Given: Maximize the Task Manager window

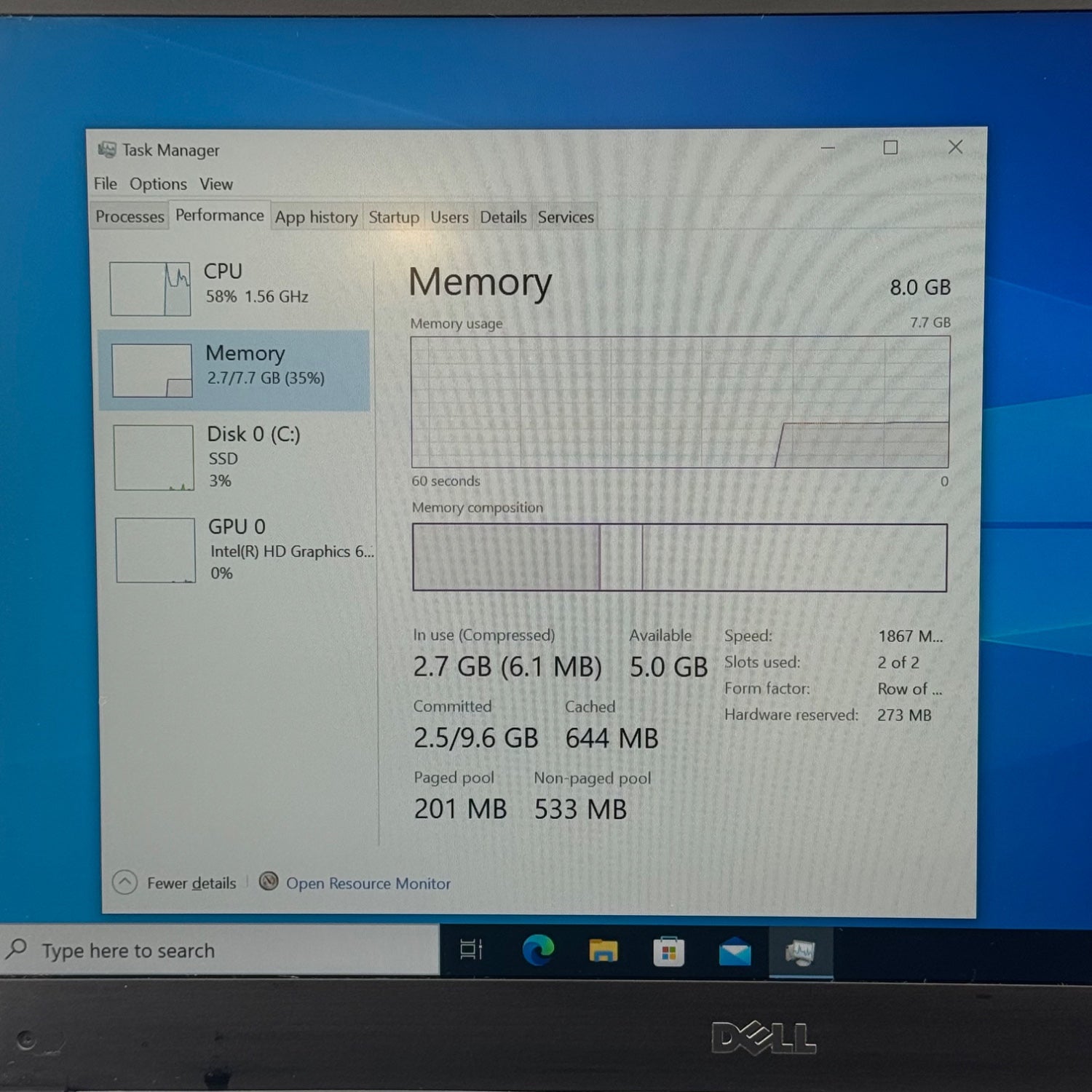Looking at the screenshot, I should tap(890, 148).
